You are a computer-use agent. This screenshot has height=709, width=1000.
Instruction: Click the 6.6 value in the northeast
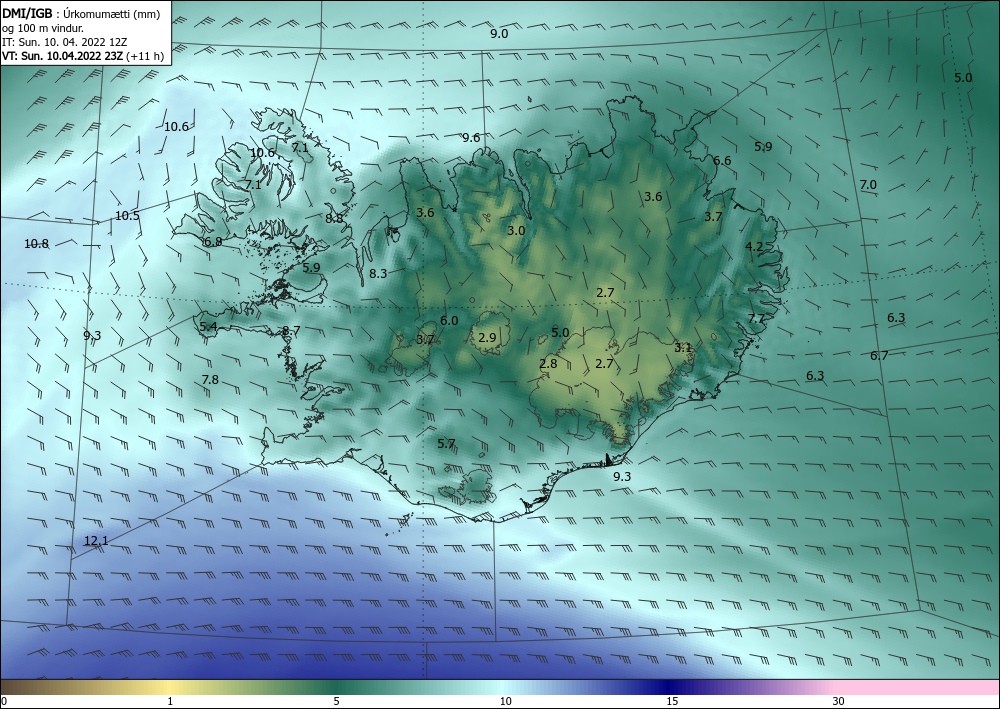coord(722,161)
